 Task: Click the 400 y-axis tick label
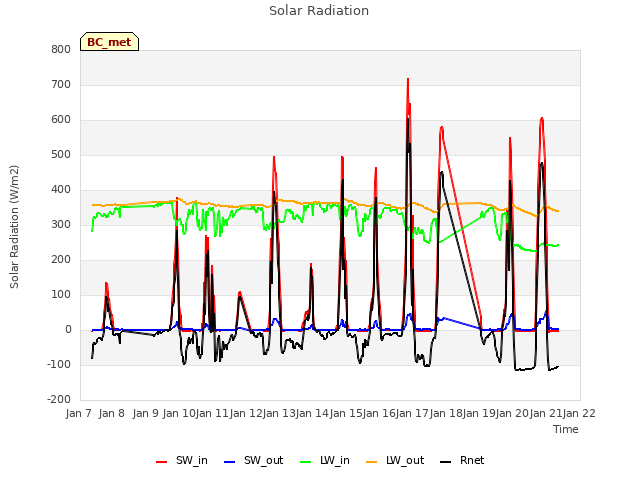(x=61, y=190)
